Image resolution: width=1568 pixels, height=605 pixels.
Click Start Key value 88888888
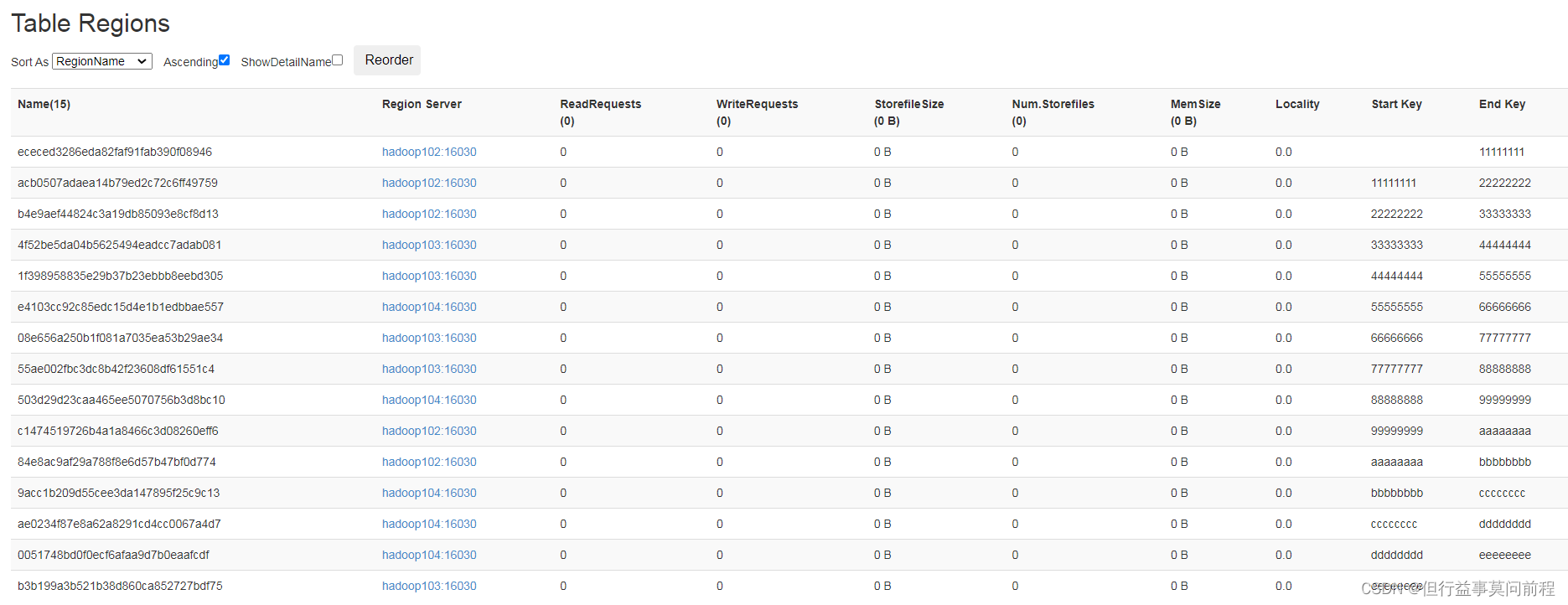[1397, 400]
